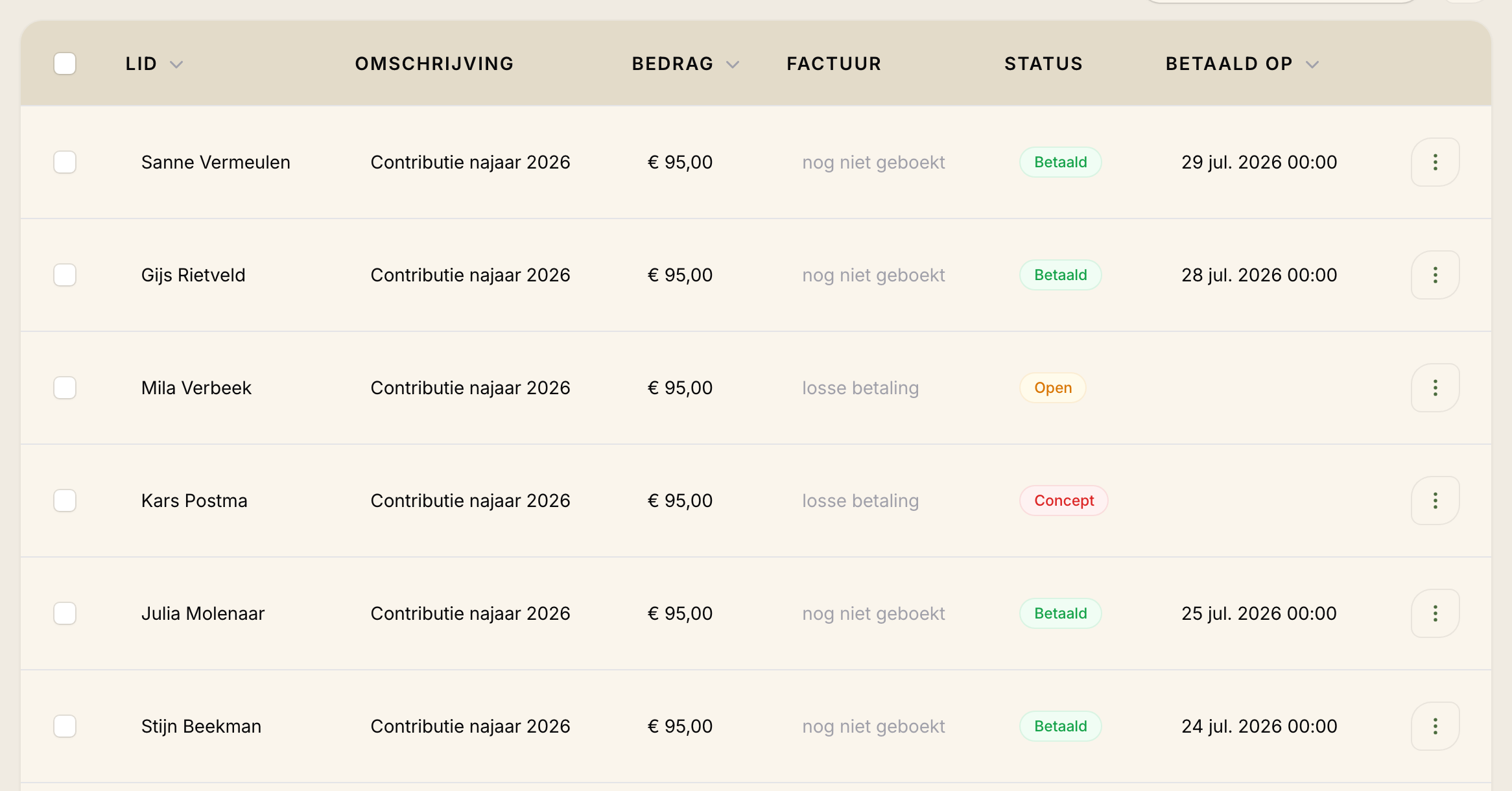Click the FACTUUR column header
The width and height of the screenshot is (1512, 791).
834,64
